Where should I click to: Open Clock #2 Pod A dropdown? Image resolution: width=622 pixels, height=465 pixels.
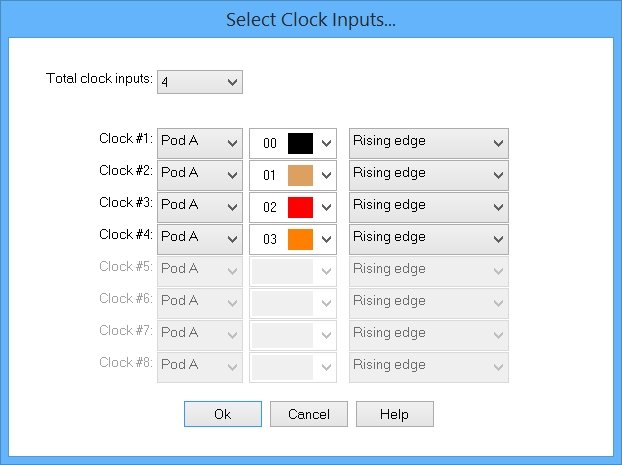[200, 175]
